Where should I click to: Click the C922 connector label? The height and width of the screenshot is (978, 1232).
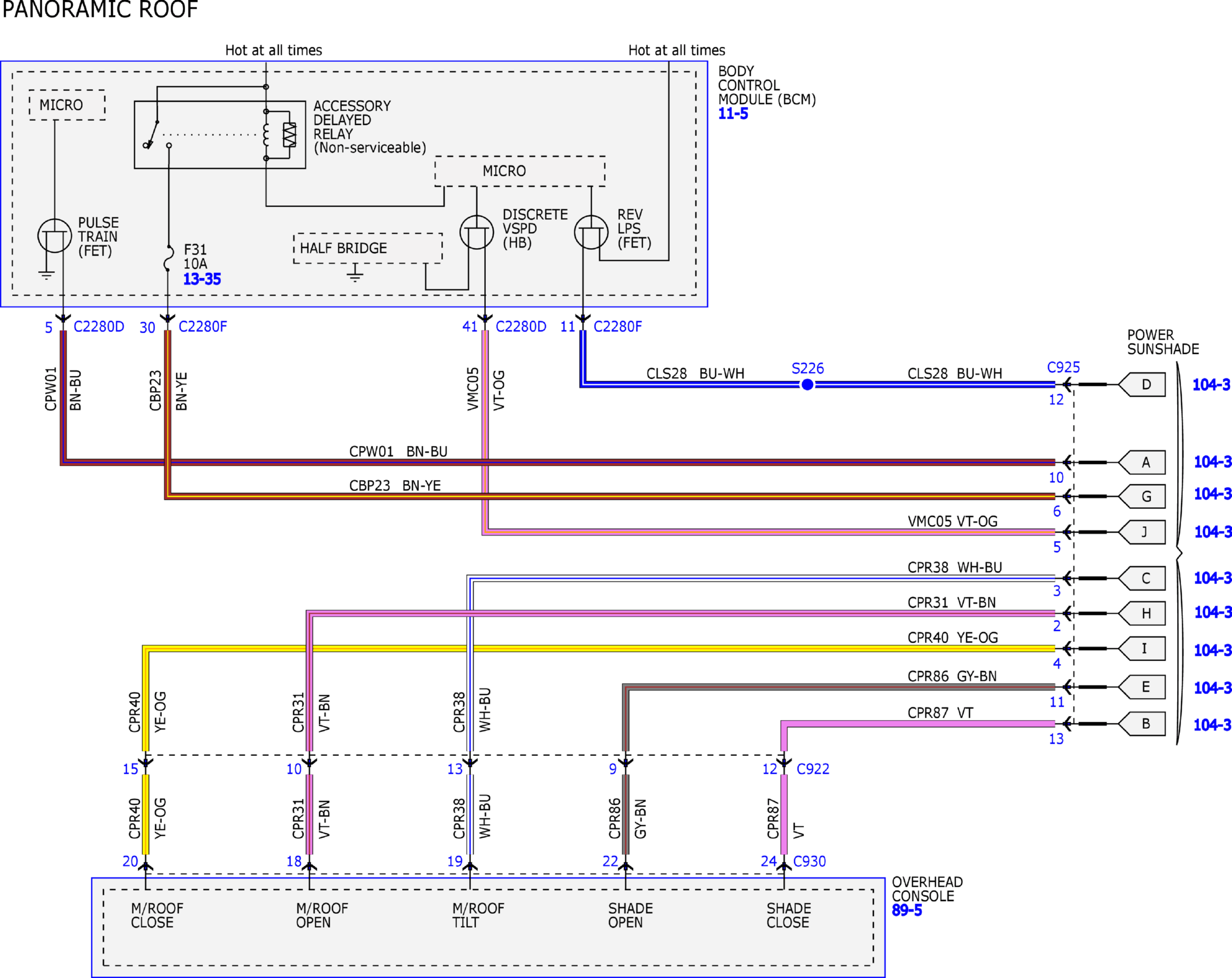click(813, 769)
